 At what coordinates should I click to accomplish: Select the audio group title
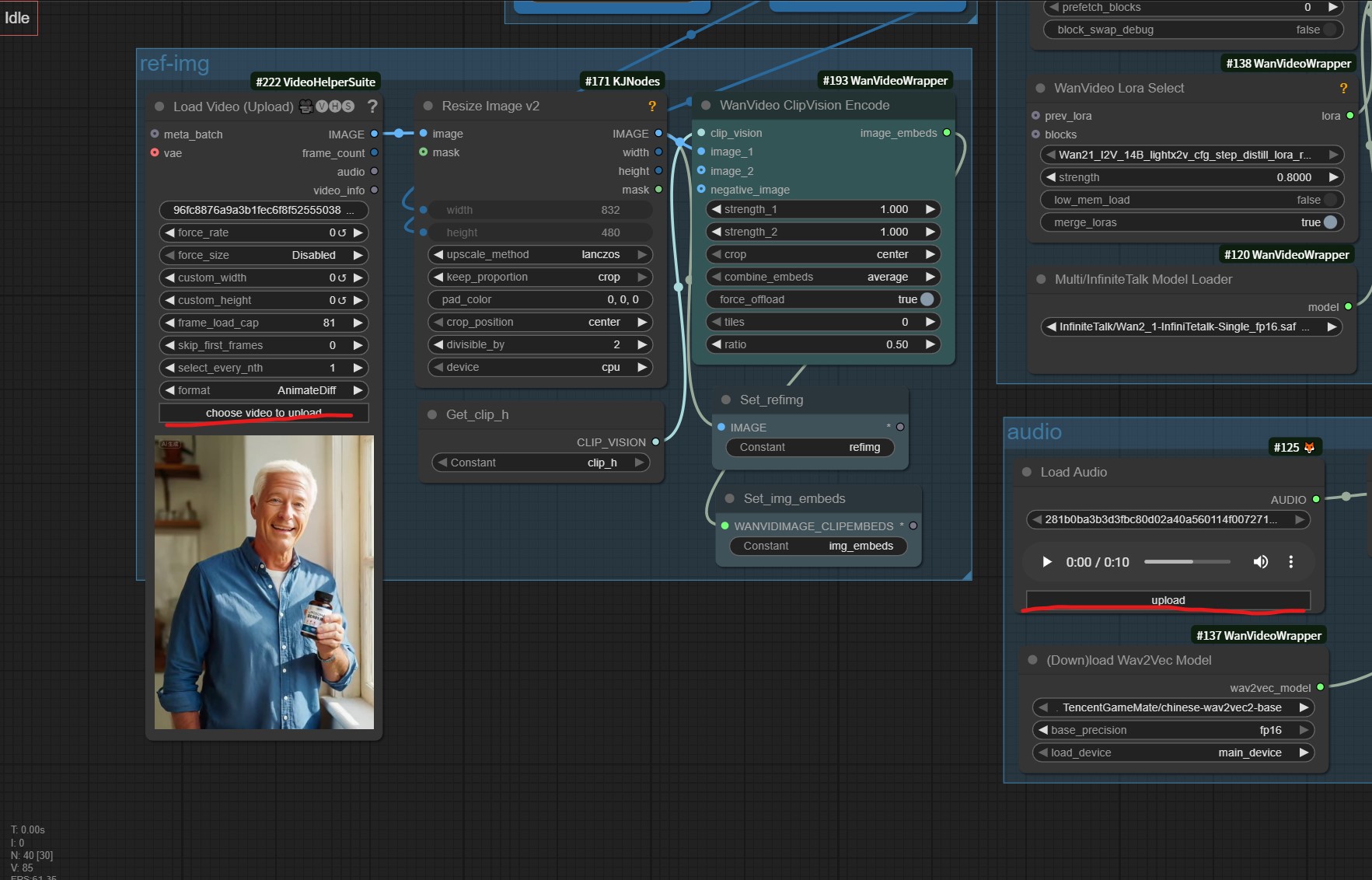coord(1034,431)
